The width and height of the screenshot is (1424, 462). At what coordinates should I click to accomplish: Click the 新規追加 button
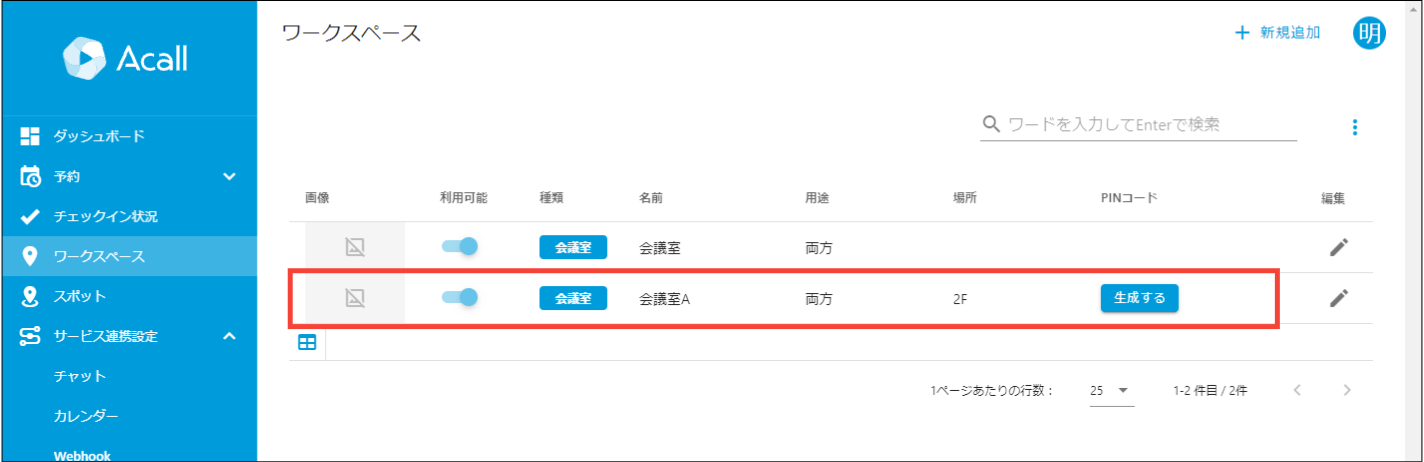tap(1278, 33)
